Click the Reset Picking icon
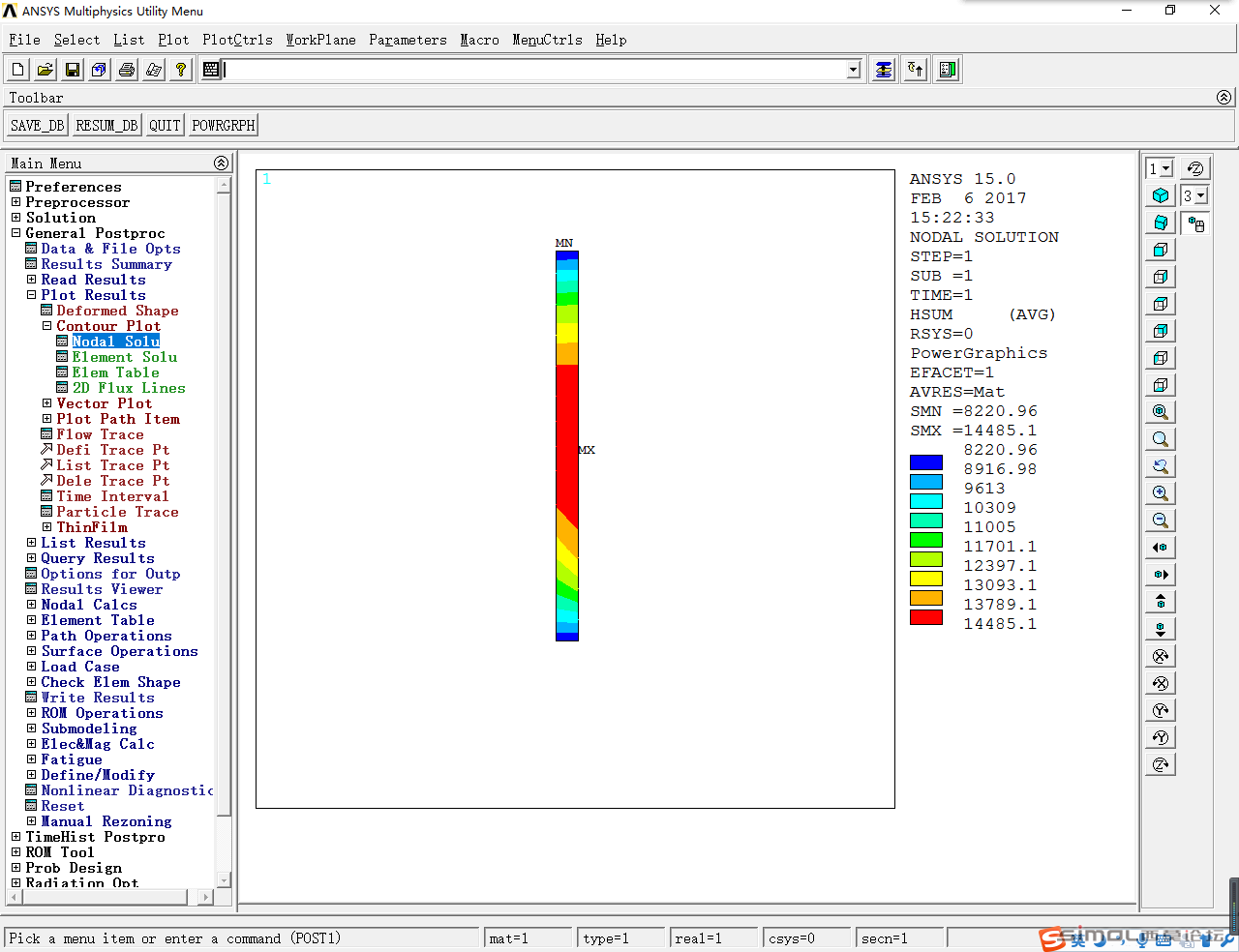 (x=916, y=70)
